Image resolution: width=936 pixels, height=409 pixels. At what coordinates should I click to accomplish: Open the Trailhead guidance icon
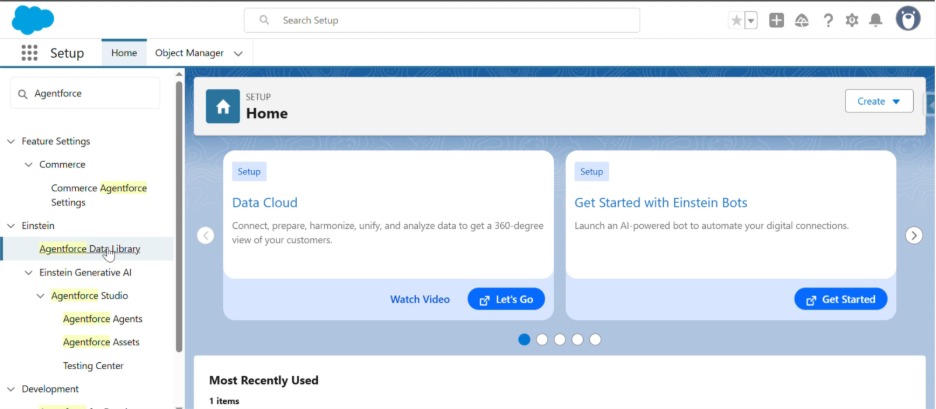802,20
